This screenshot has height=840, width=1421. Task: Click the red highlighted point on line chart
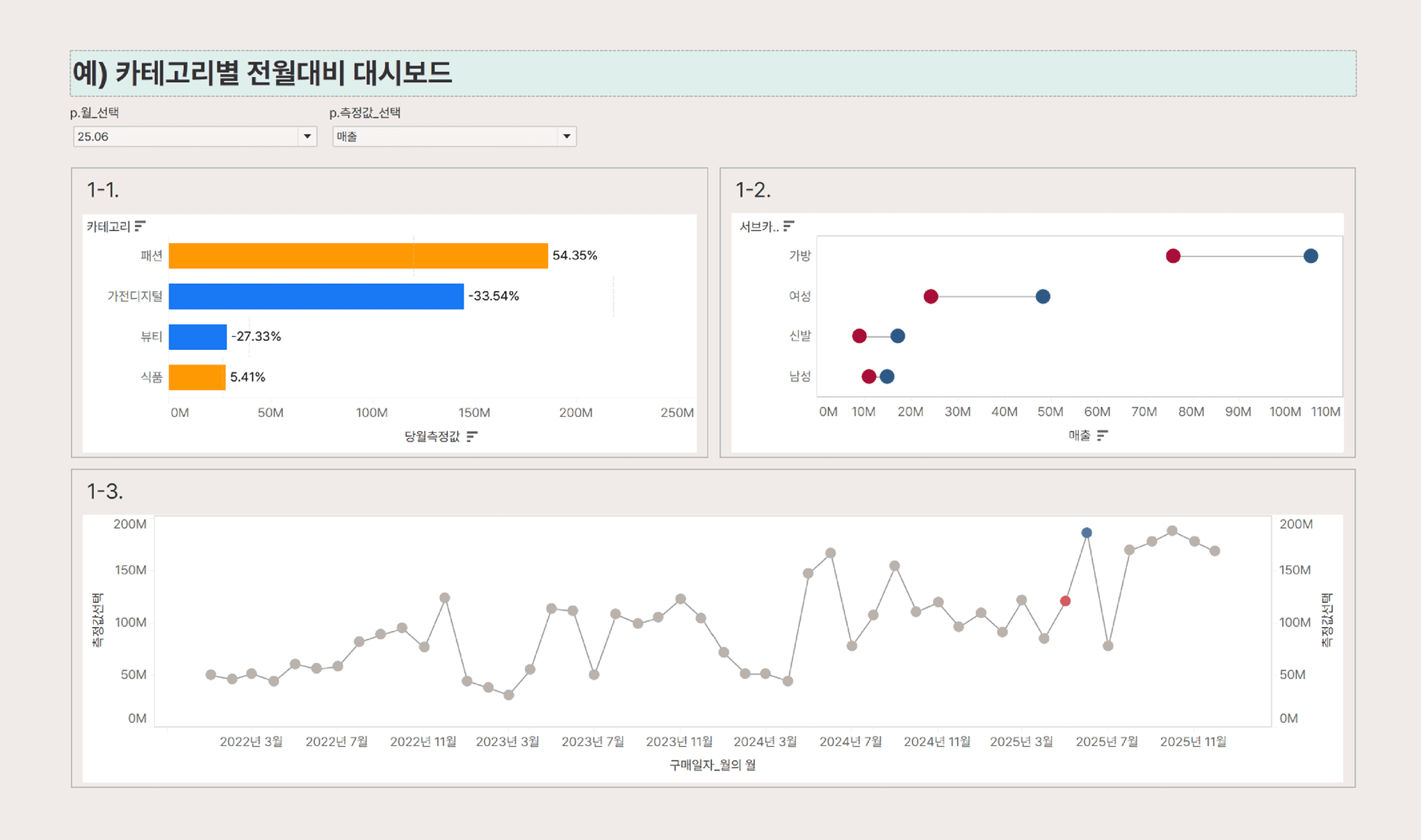click(1065, 601)
